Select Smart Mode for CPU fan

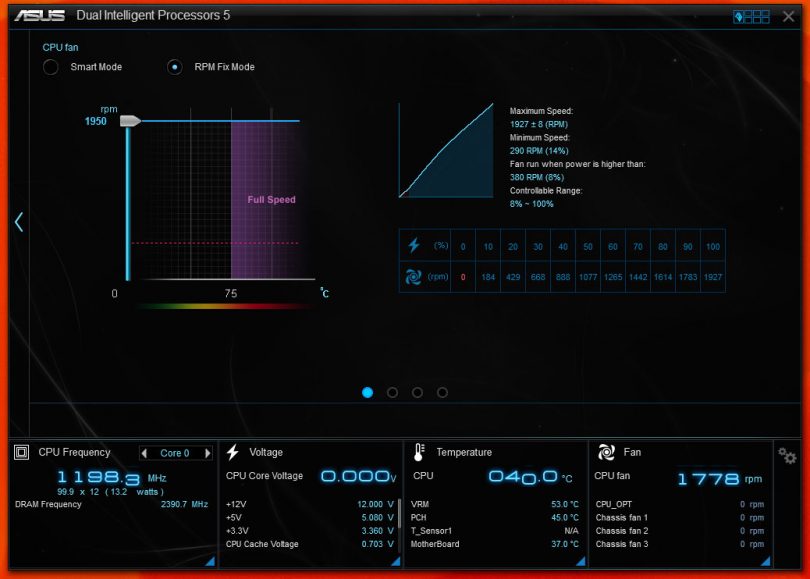(51, 67)
